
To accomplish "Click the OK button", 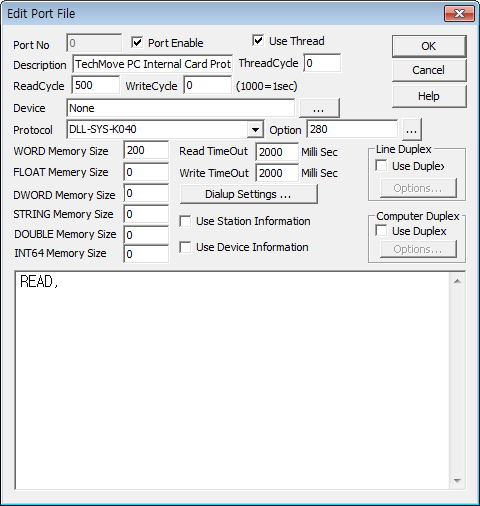I will point(429,46).
